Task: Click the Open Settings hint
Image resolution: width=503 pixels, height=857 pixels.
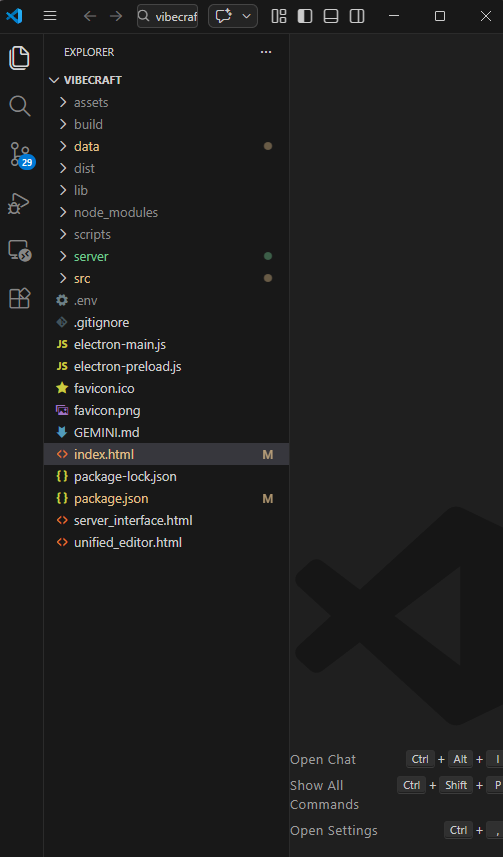Action: point(334,830)
